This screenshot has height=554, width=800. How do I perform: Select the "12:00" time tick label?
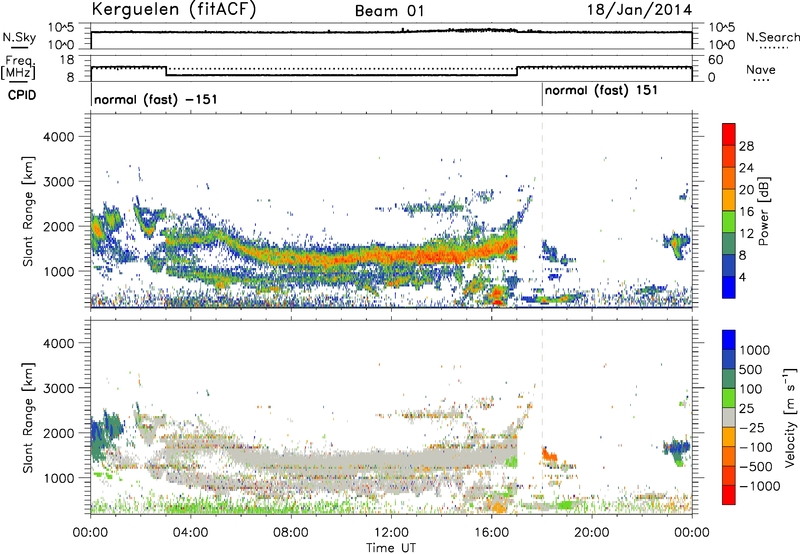[391, 533]
